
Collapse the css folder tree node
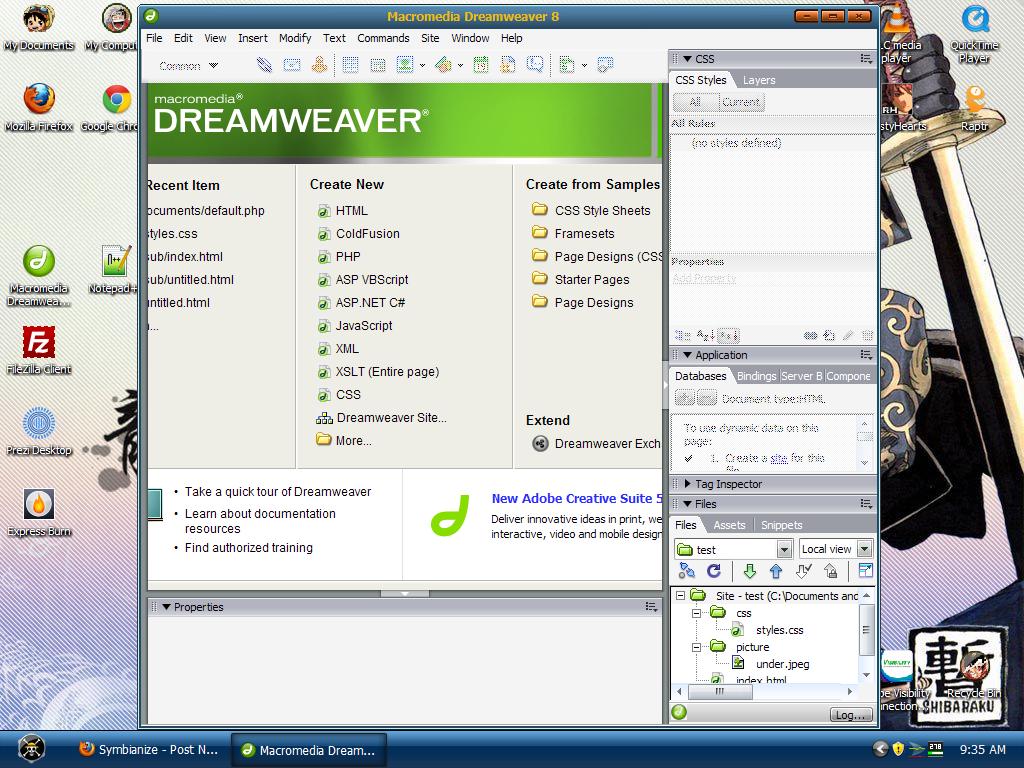click(697, 613)
